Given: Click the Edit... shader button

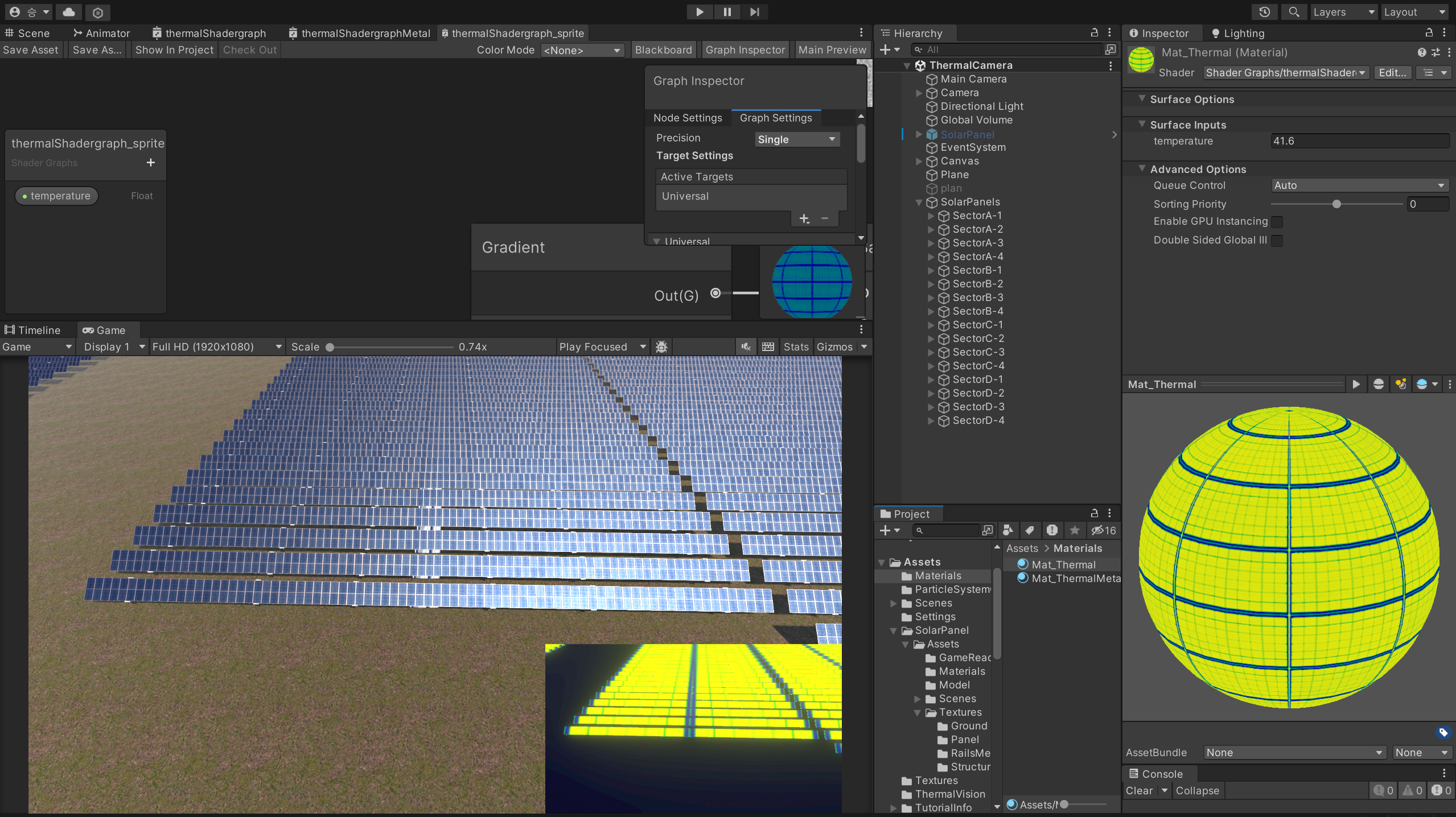Looking at the screenshot, I should [1392, 73].
